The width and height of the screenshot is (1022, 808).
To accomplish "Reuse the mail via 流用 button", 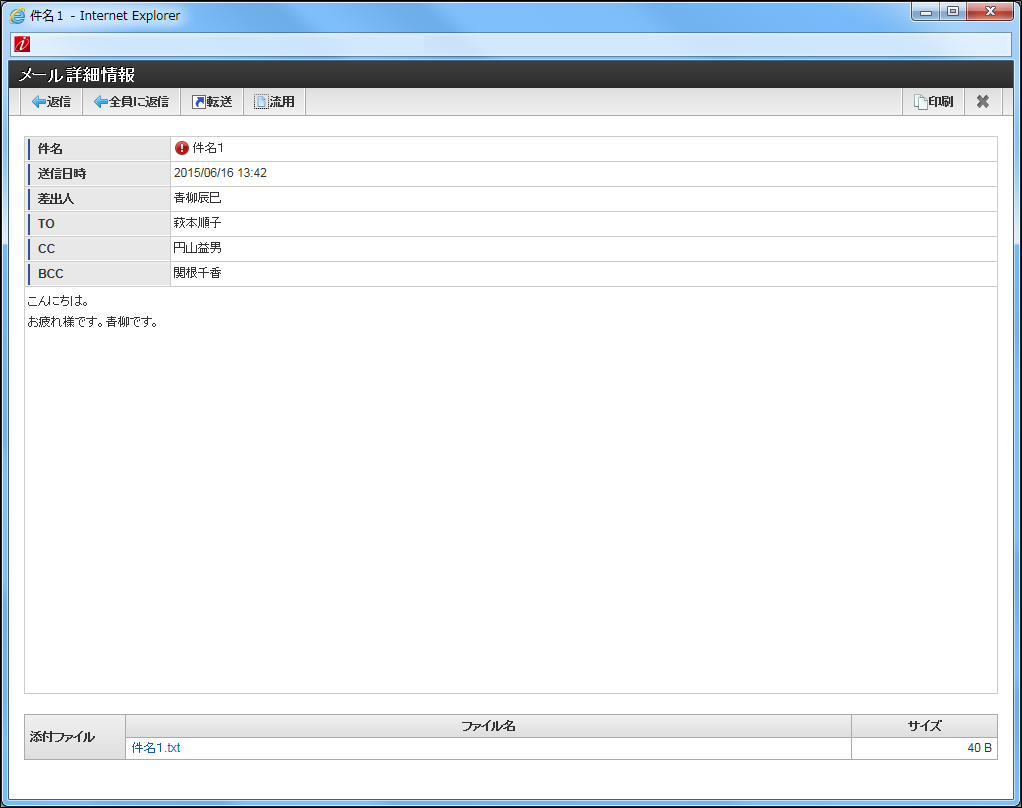I will 274,102.
